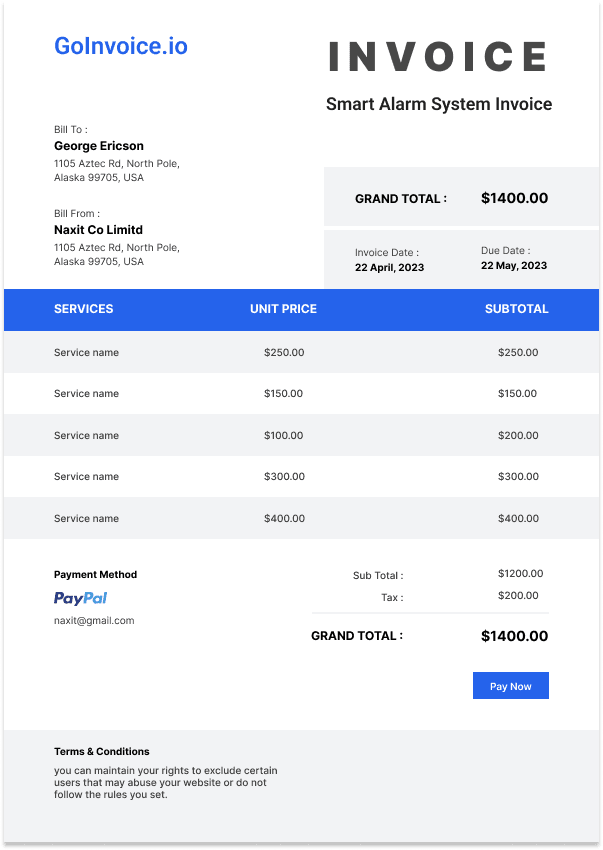Select the George Ericson customer name
Viewport: 603px width, 850px height.
(99, 146)
